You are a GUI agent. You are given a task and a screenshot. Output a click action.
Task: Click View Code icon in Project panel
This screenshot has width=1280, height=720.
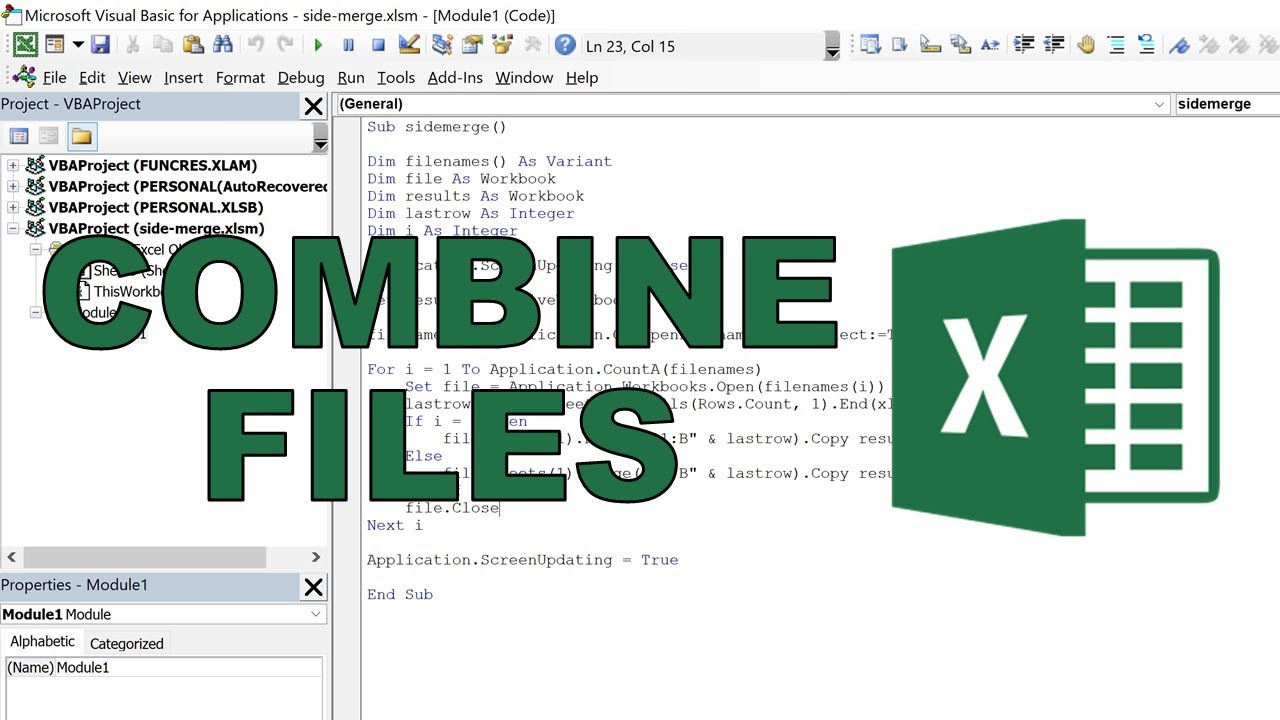[x=19, y=136]
